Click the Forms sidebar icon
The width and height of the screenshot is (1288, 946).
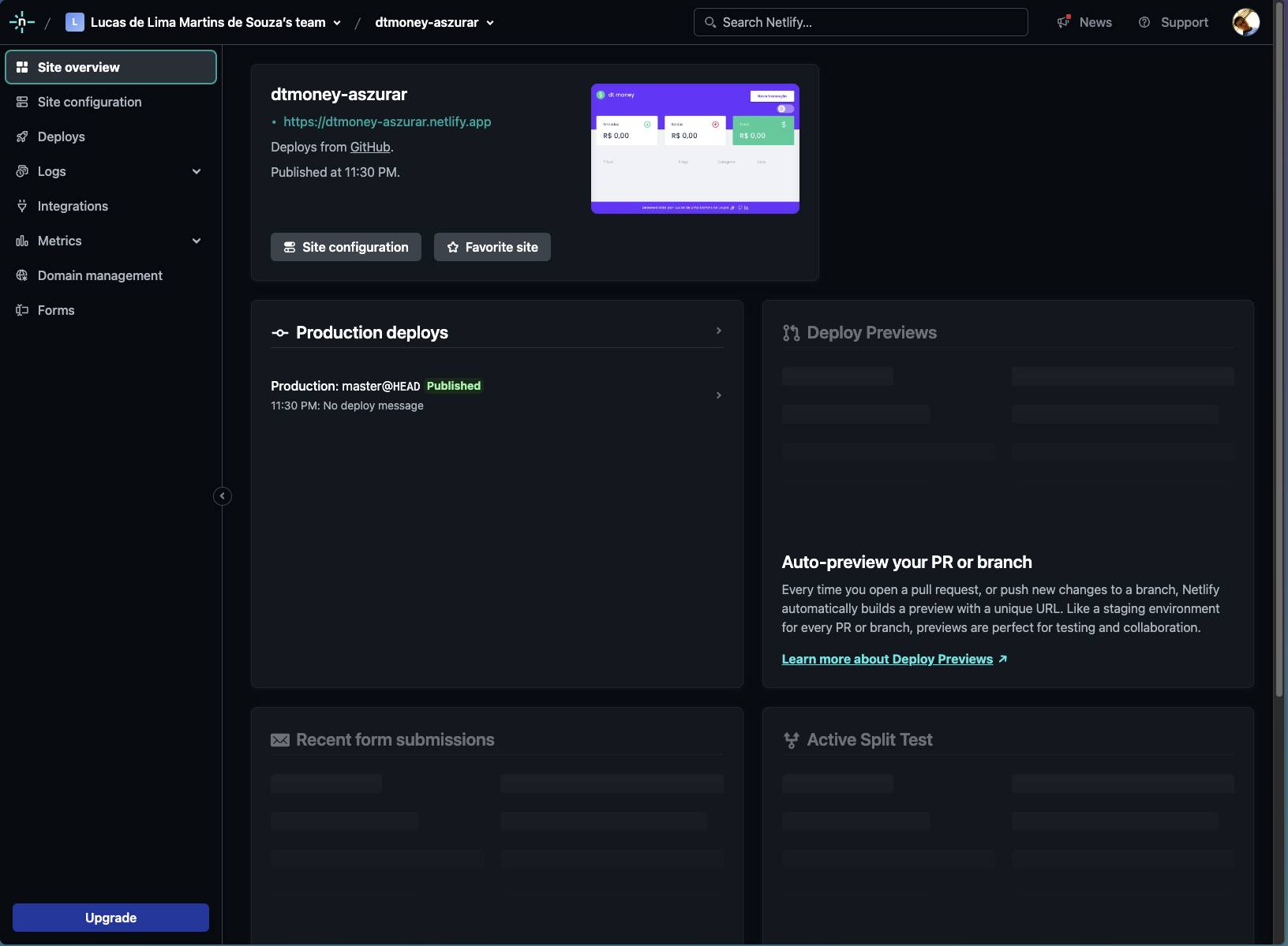(22, 310)
